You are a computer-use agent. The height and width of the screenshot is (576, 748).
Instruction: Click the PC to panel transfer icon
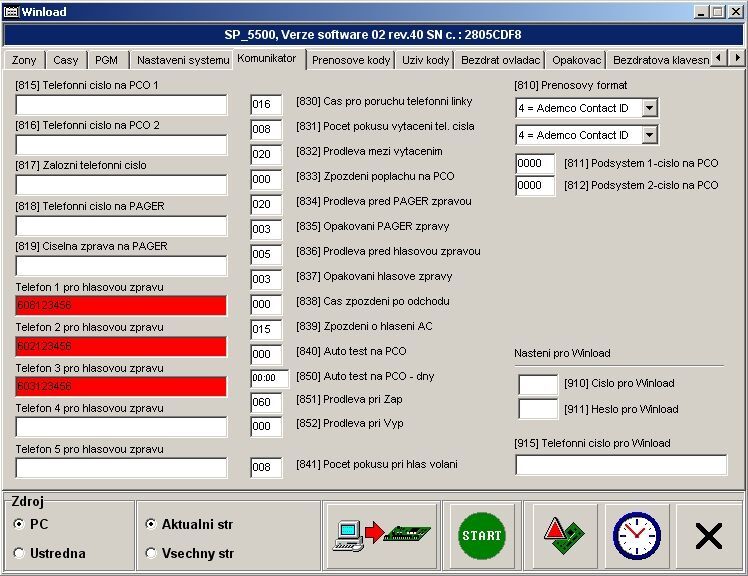click(x=384, y=536)
